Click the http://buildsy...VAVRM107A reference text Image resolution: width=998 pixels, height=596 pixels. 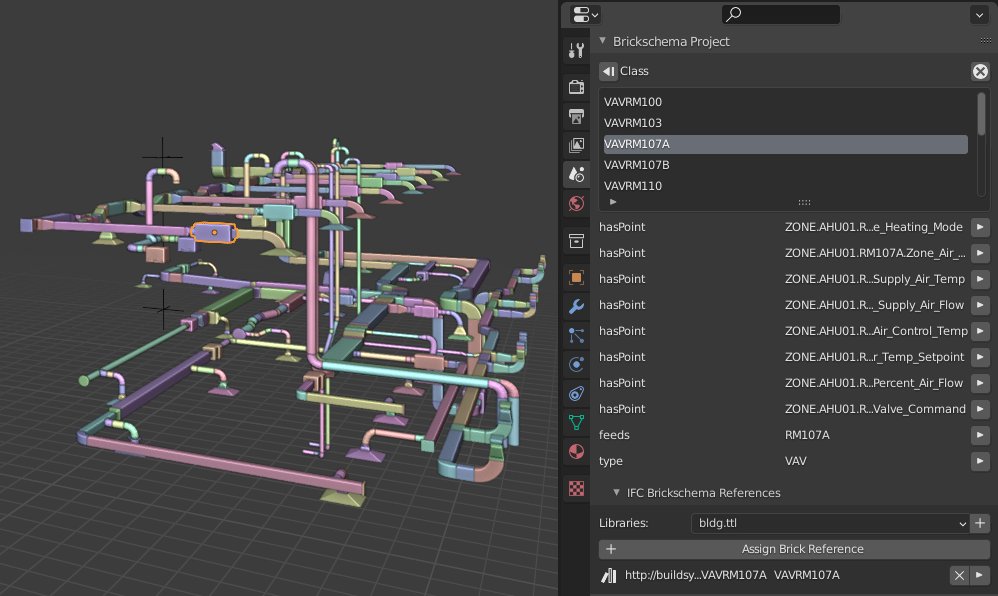coord(696,575)
